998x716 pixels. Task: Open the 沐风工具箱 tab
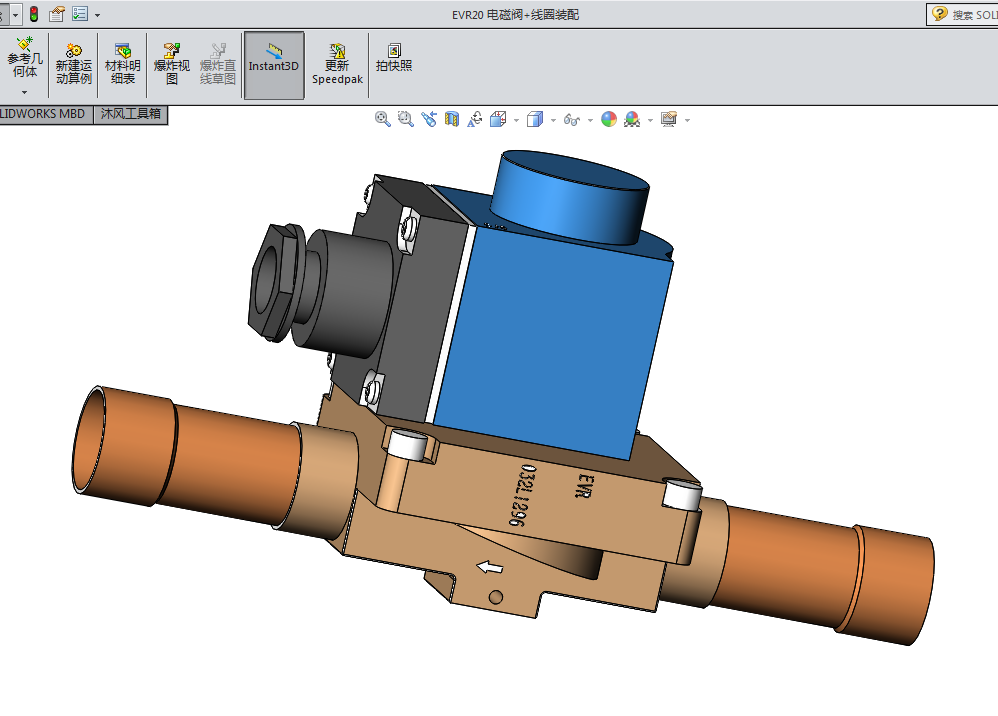pyautogui.click(x=130, y=114)
